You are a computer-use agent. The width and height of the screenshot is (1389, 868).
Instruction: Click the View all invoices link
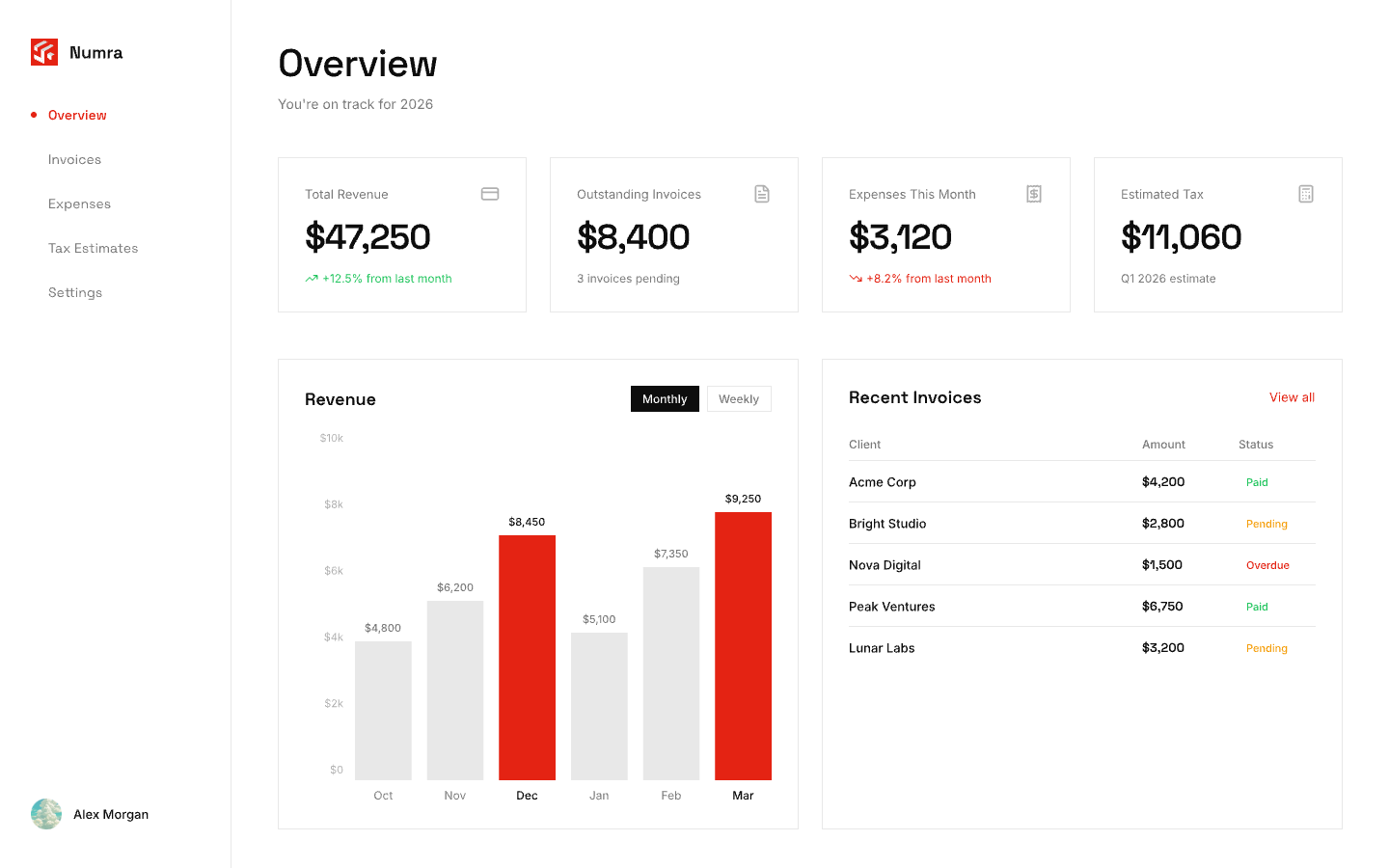(x=1292, y=397)
